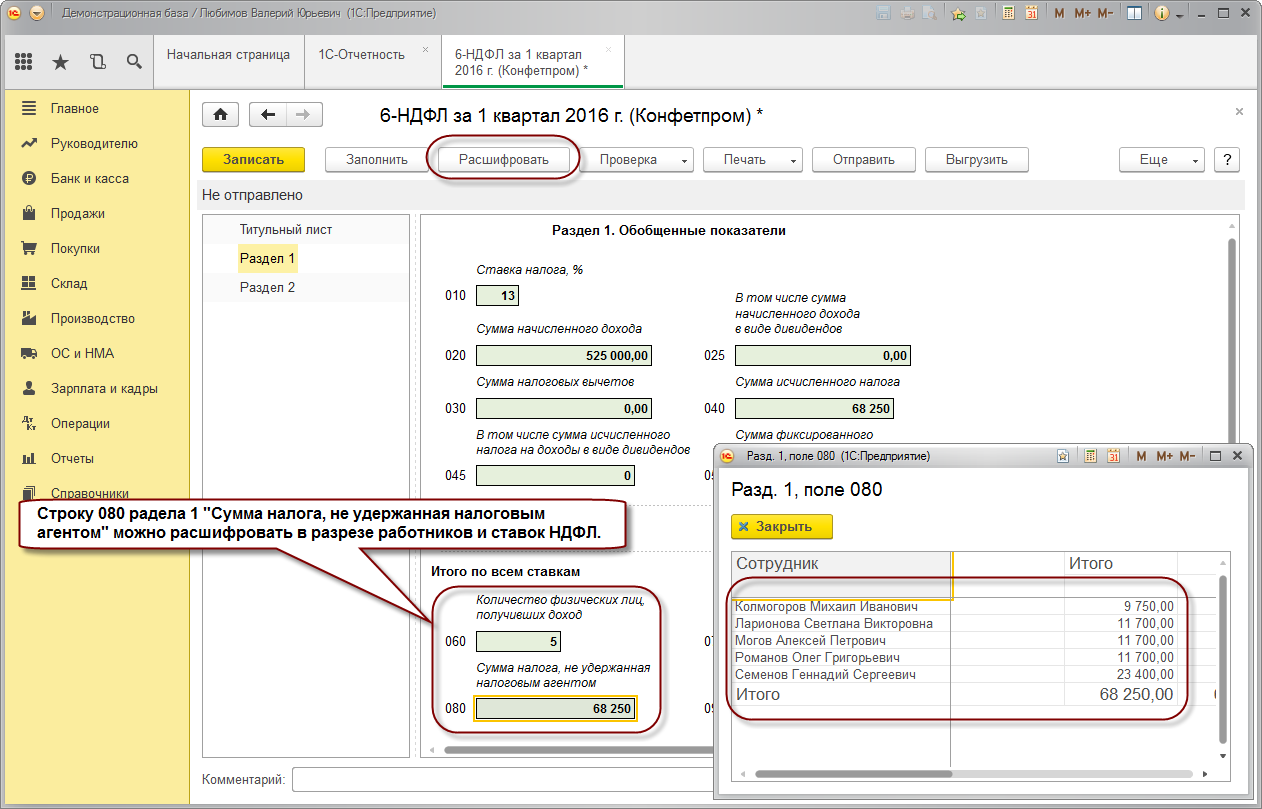Go forward with right arrow button

pos(304,115)
